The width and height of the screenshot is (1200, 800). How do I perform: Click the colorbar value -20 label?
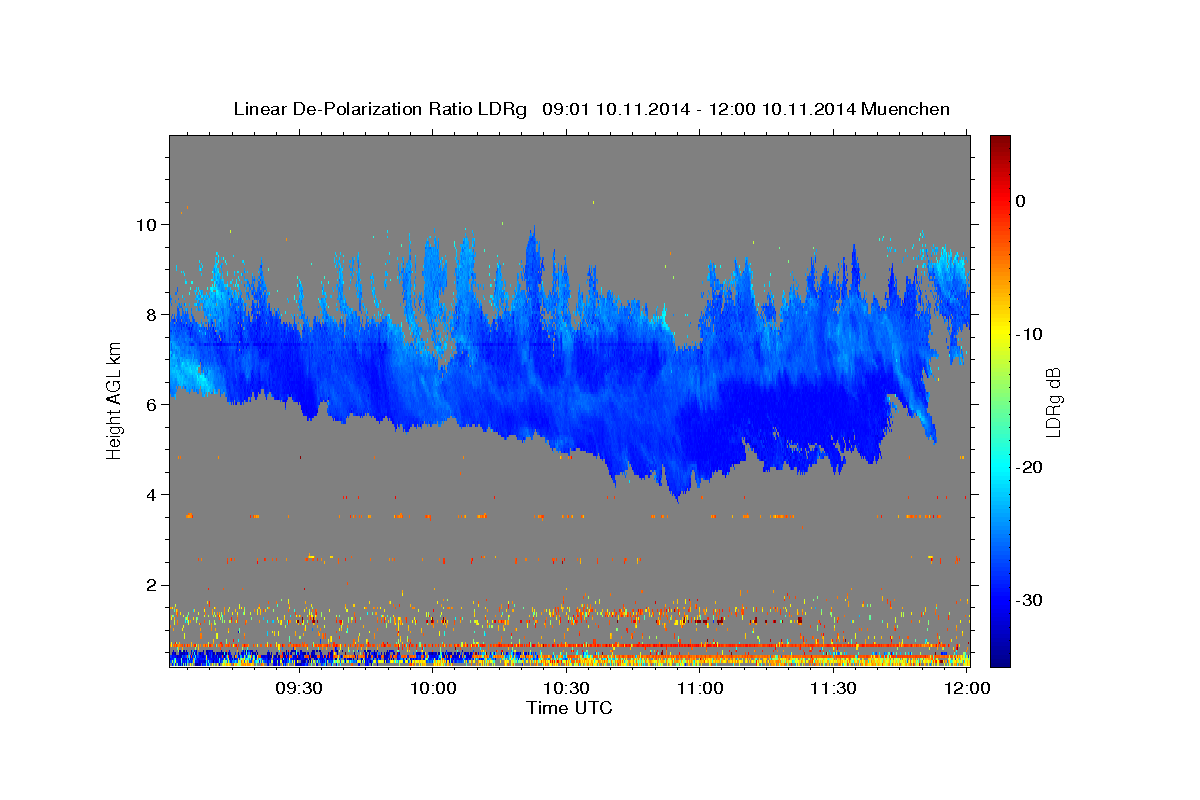1030,467
